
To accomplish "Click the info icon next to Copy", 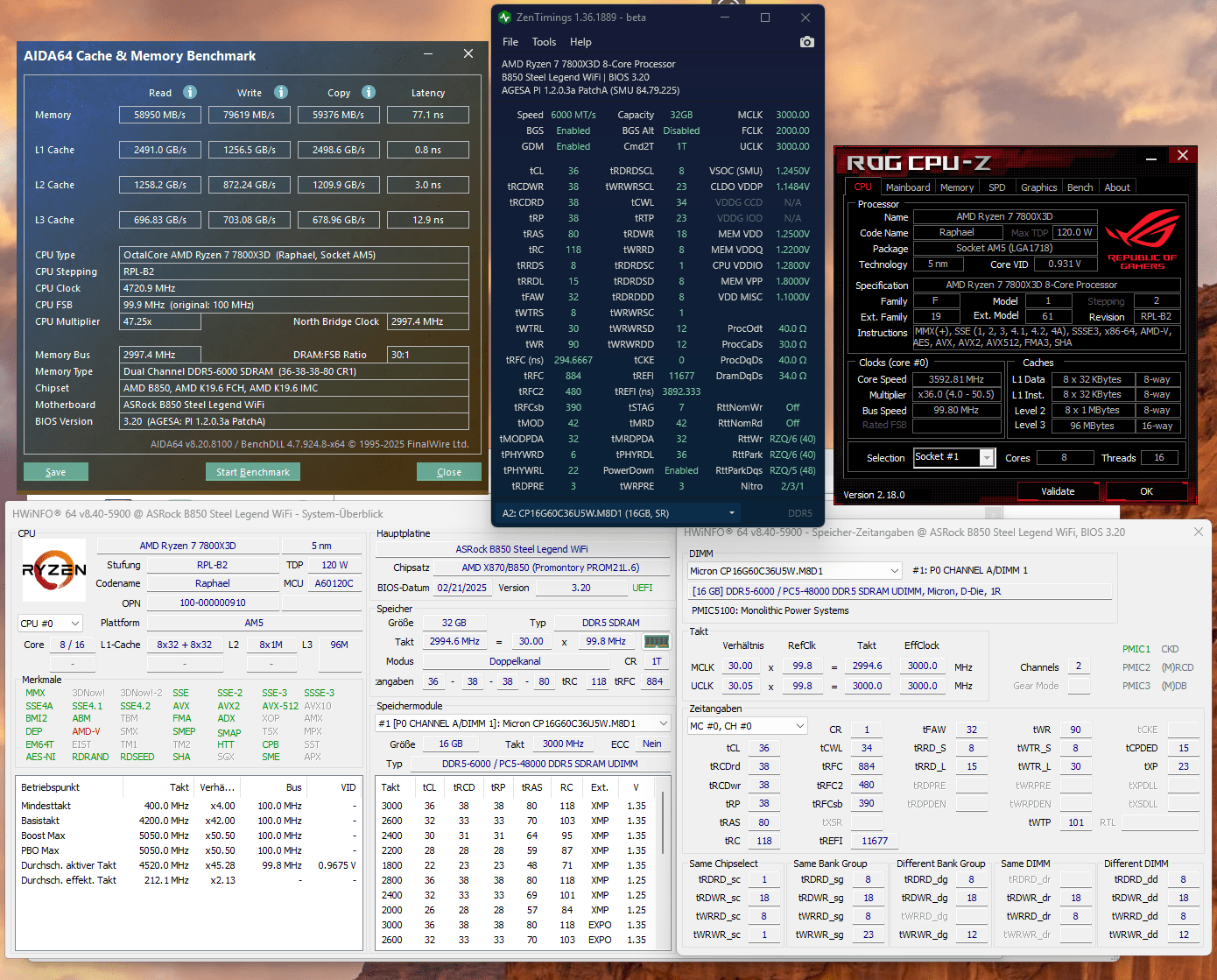I will (369, 92).
